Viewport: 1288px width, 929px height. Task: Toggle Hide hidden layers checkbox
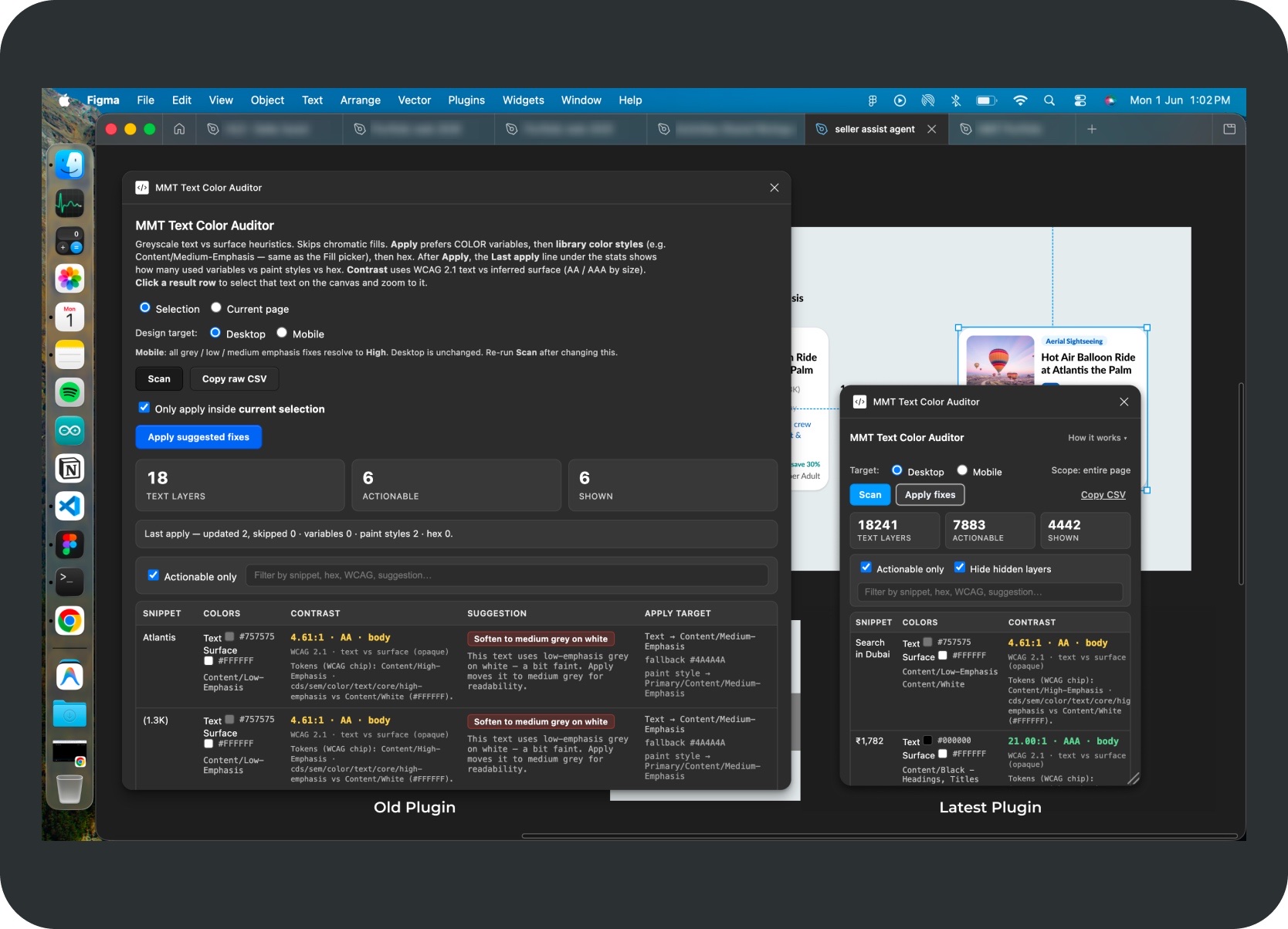click(960, 568)
